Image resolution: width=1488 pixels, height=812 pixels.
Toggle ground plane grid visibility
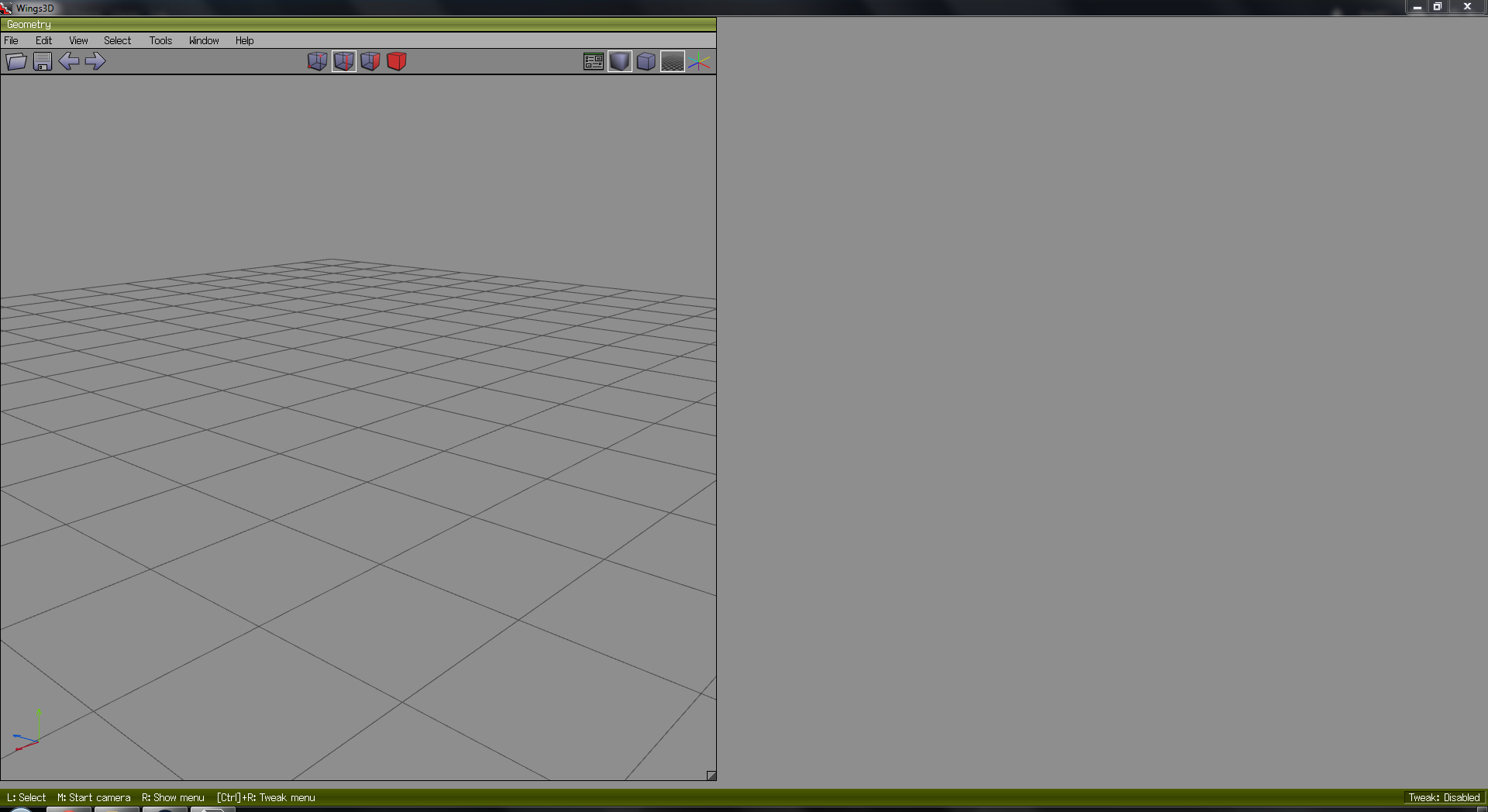[673, 62]
